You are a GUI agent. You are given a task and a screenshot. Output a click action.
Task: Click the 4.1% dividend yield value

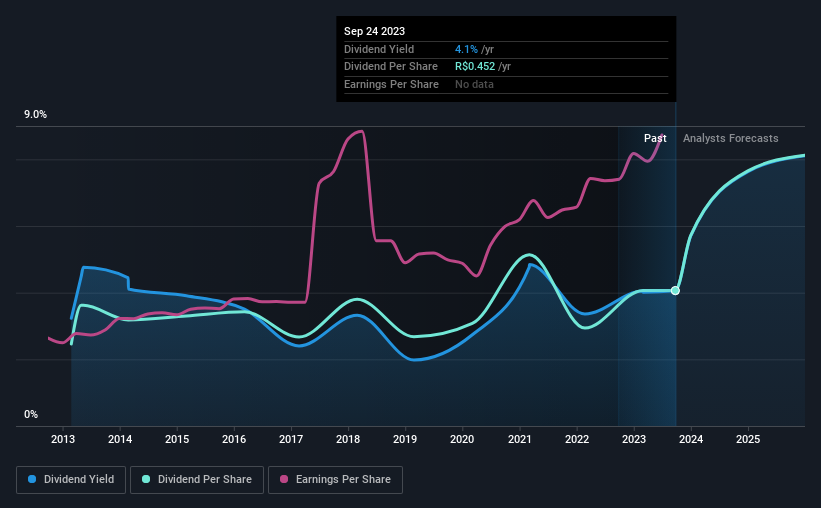466,49
